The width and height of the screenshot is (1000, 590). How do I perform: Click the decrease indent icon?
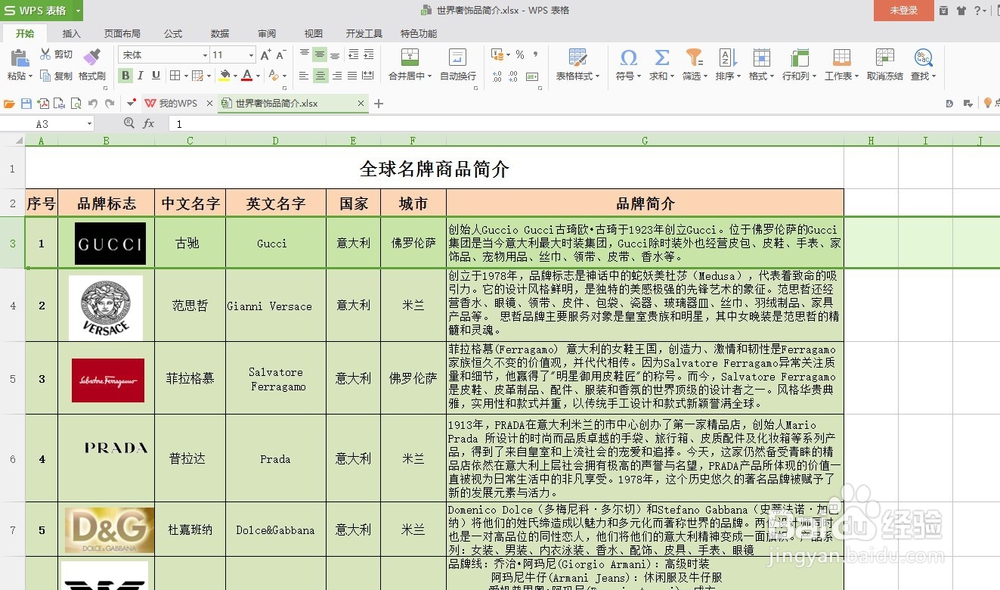click(x=353, y=55)
